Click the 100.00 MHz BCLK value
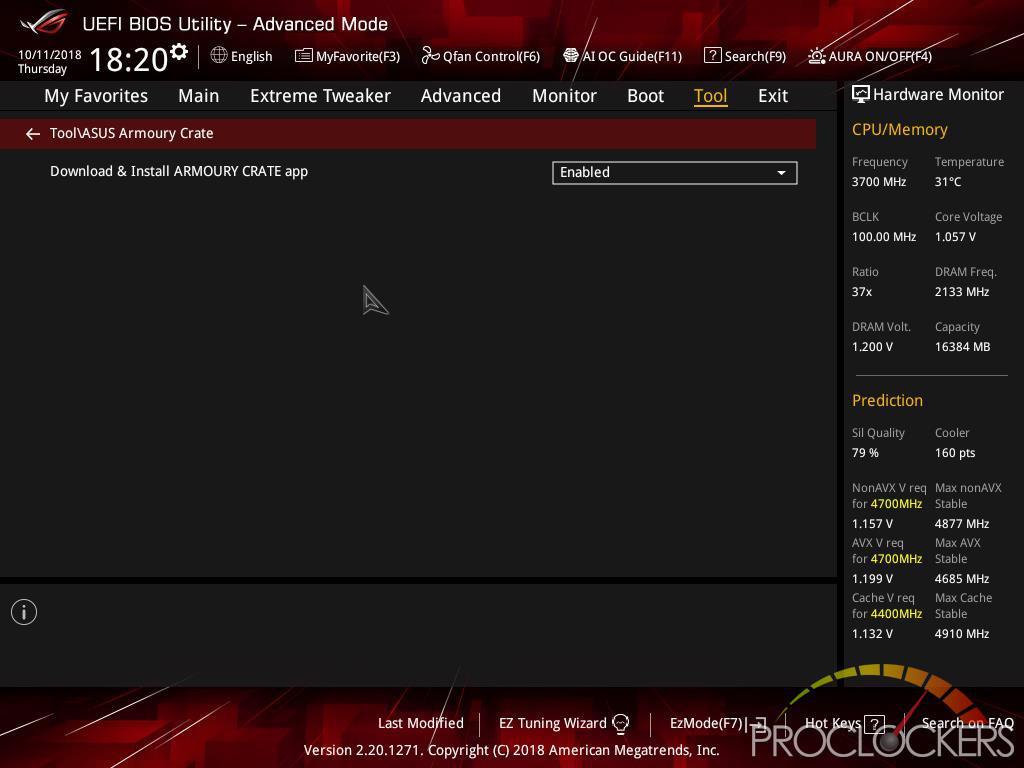 pos(884,236)
